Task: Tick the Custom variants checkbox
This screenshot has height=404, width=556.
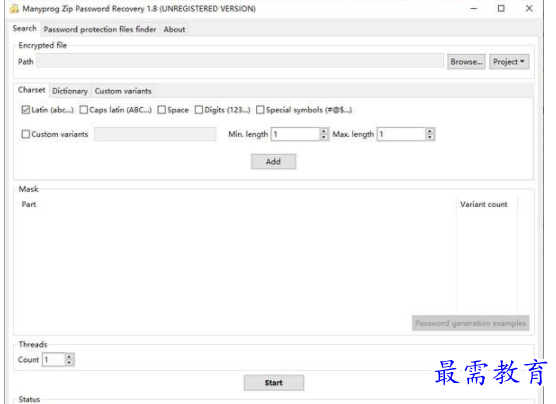Action: click(26, 134)
